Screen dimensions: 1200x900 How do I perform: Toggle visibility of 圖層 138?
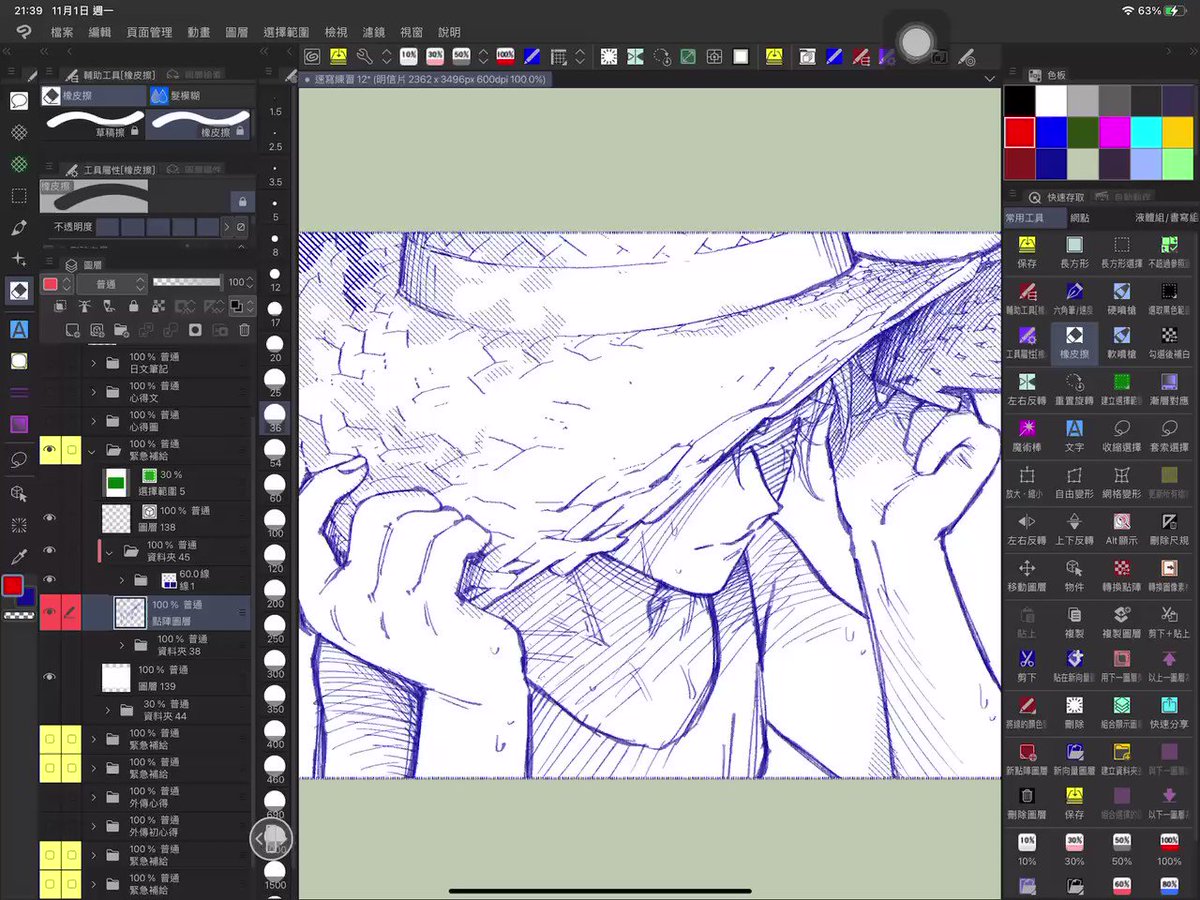49,517
